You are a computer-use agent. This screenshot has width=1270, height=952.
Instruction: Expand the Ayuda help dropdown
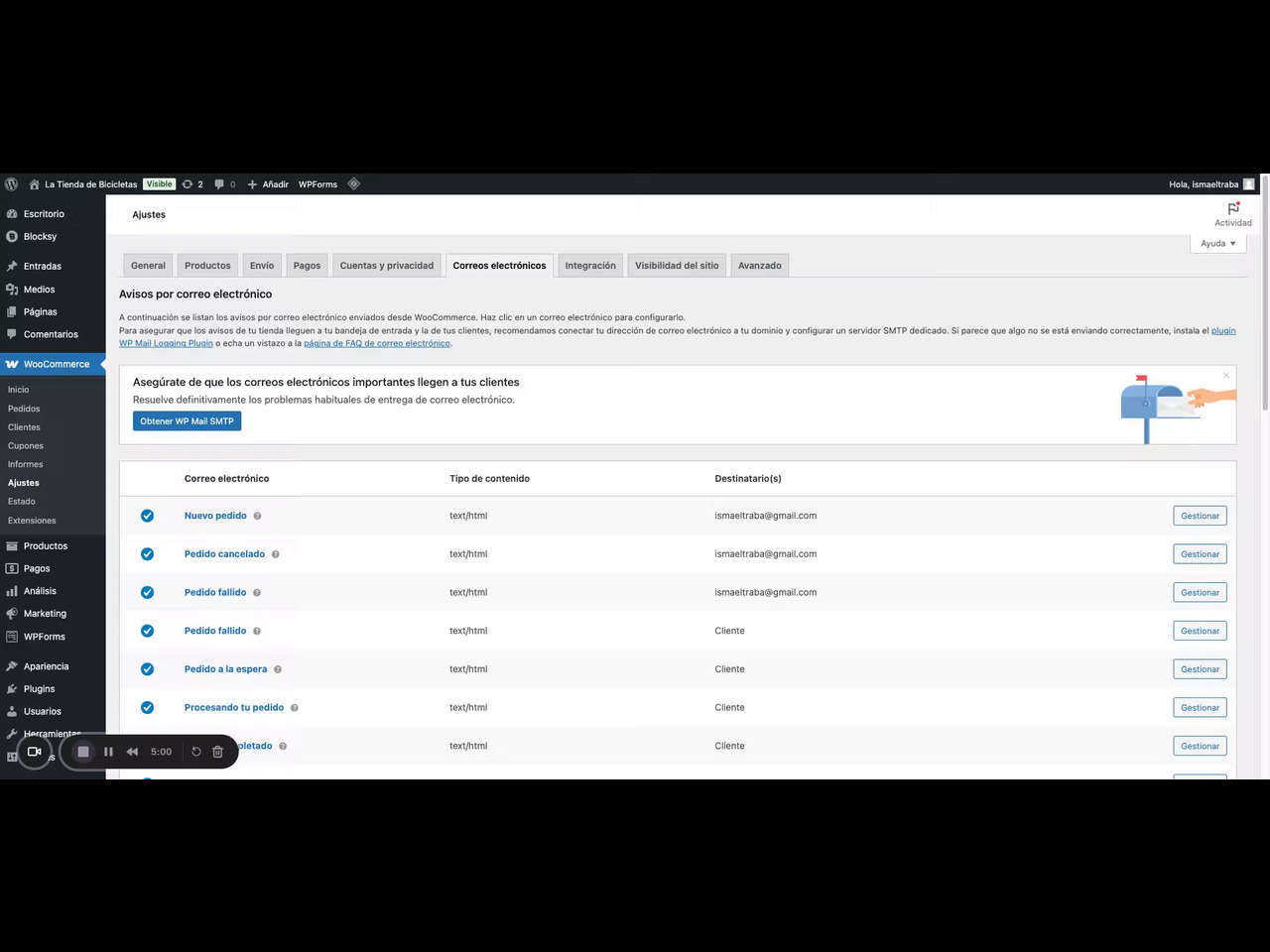pos(1217,243)
